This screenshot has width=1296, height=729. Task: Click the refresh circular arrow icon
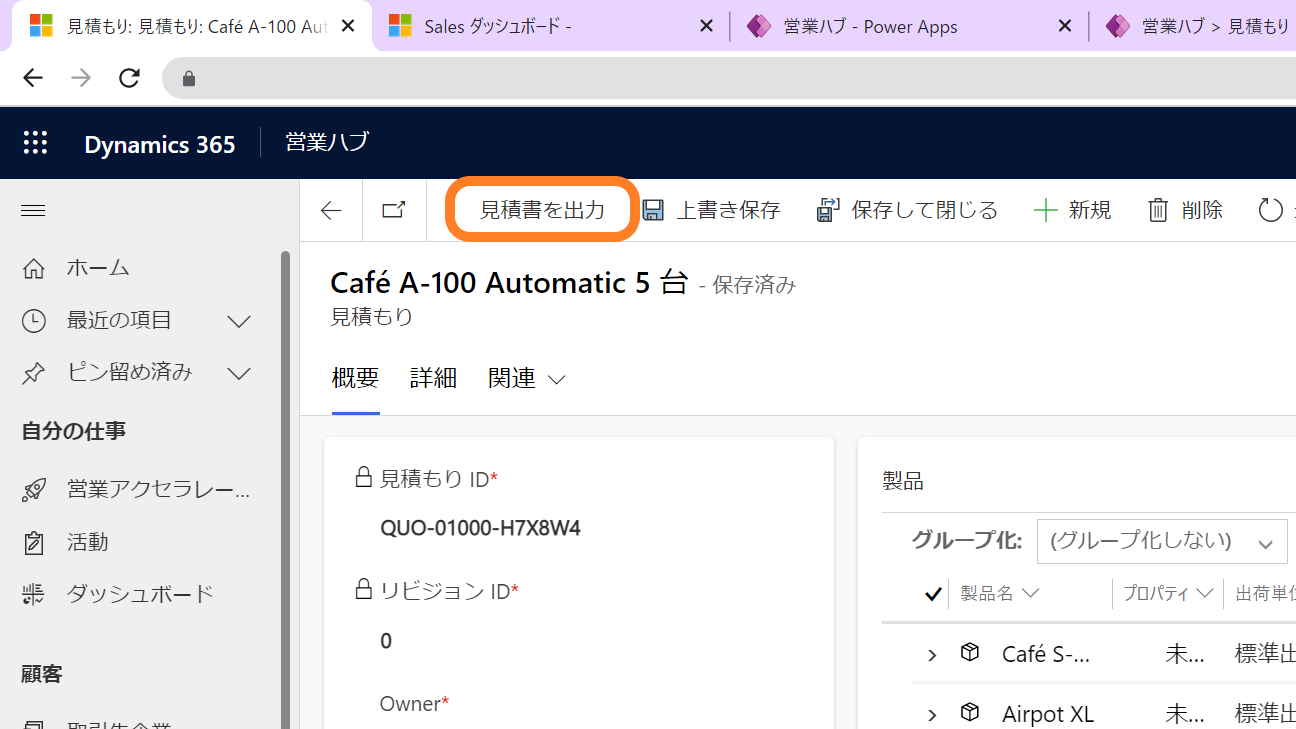(x=1270, y=210)
